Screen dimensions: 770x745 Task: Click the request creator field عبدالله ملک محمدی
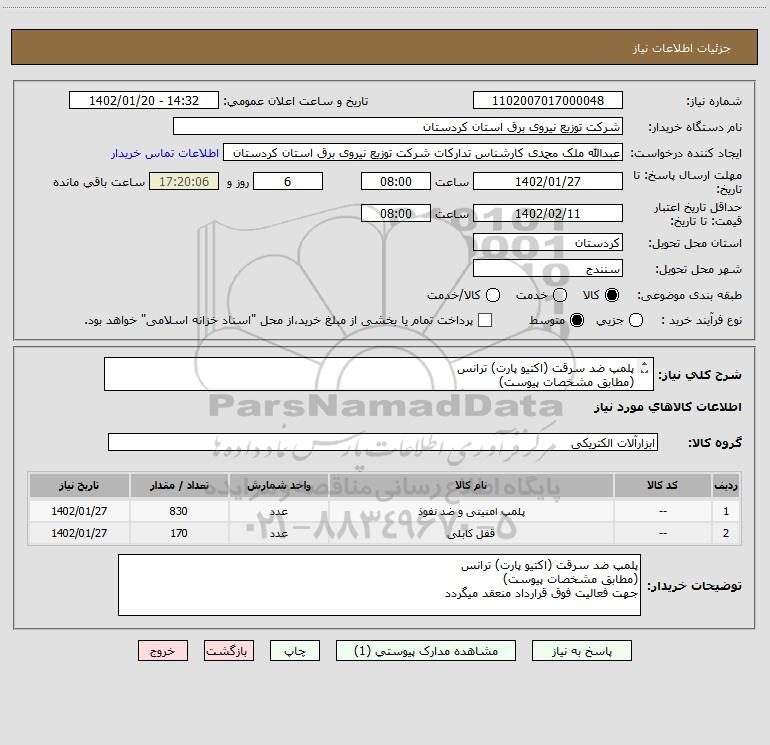[423, 152]
